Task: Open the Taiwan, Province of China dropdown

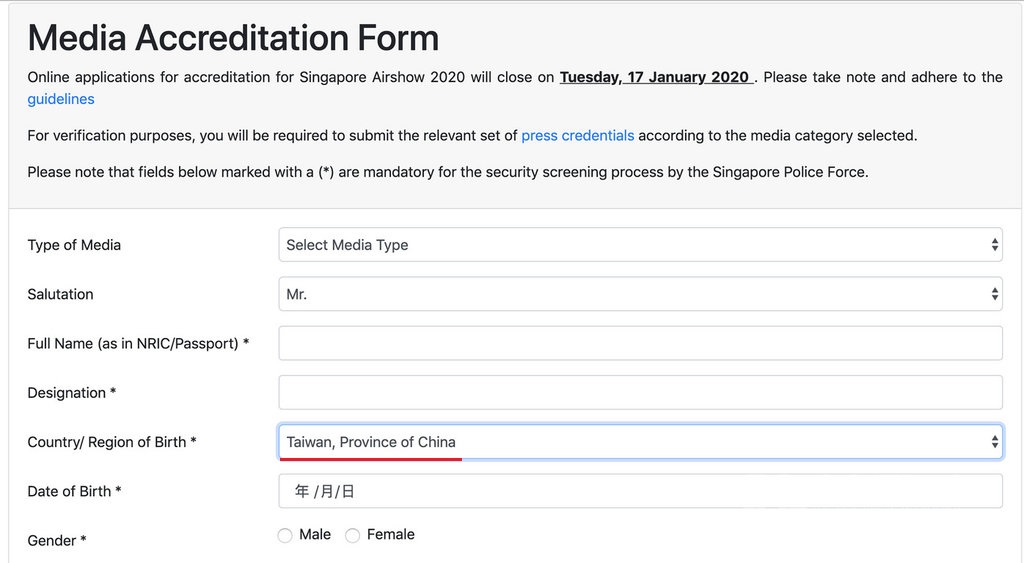Action: pos(640,442)
